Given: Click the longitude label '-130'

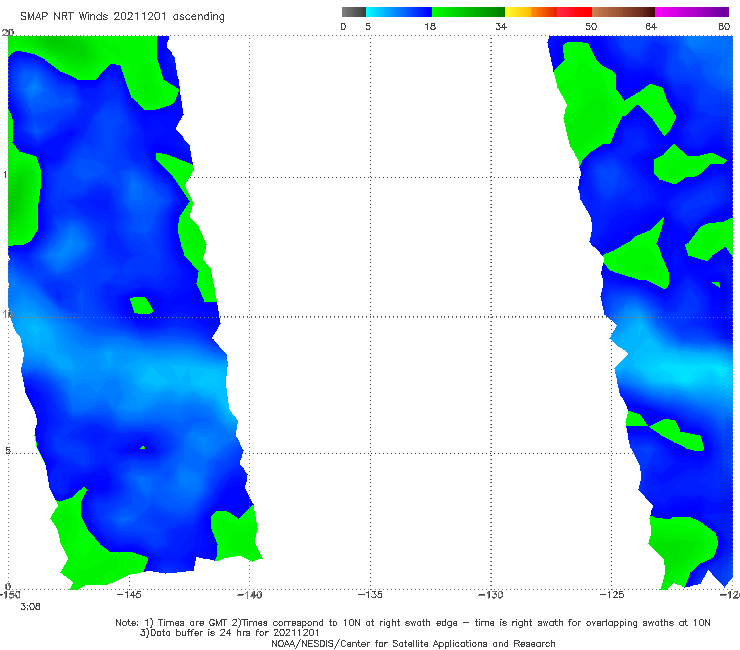Looking at the screenshot, I should (491, 594).
